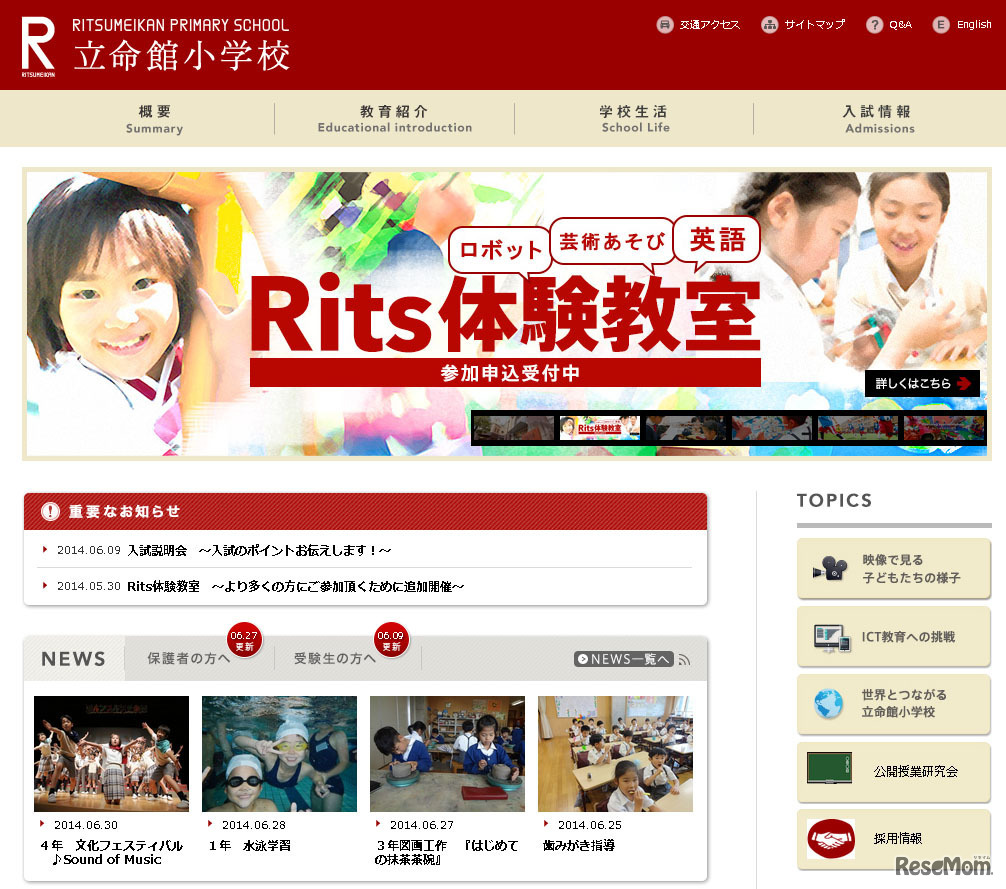This screenshot has height=889, width=1006.
Task: Open the 入試情報 Admissions menu
Action: (880, 119)
